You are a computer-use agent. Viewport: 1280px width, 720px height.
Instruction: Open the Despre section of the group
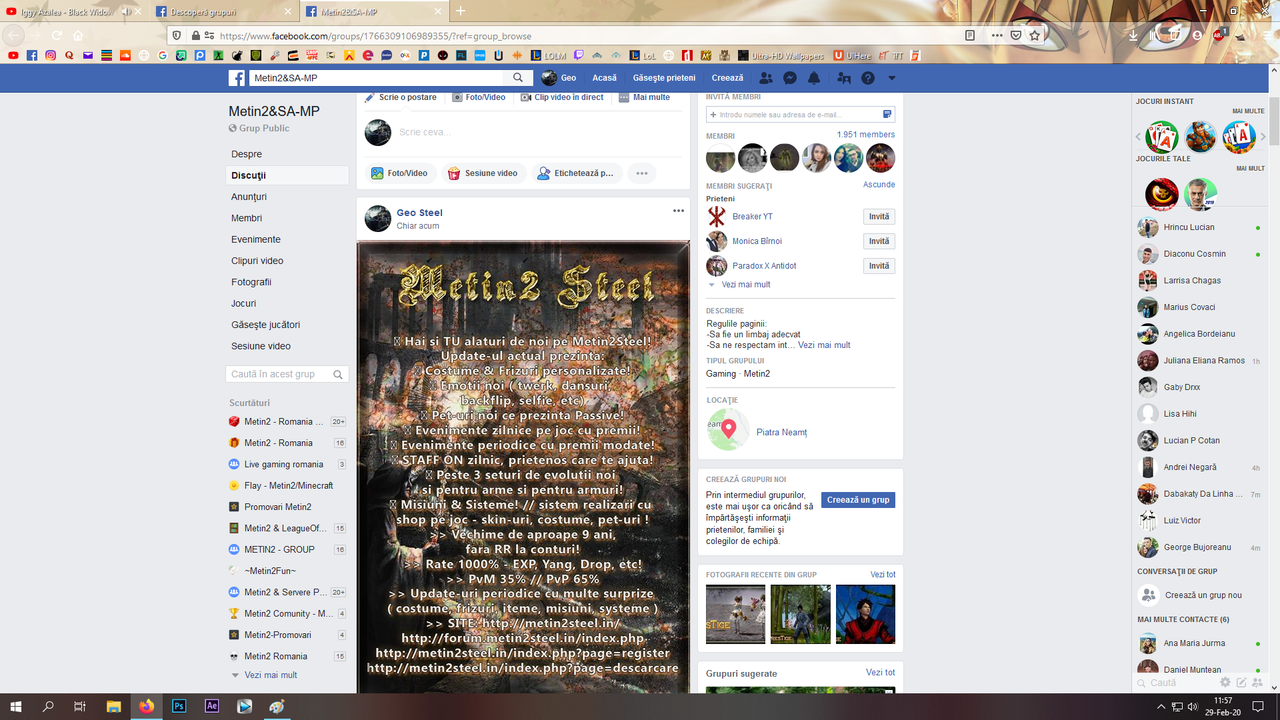[247, 154]
